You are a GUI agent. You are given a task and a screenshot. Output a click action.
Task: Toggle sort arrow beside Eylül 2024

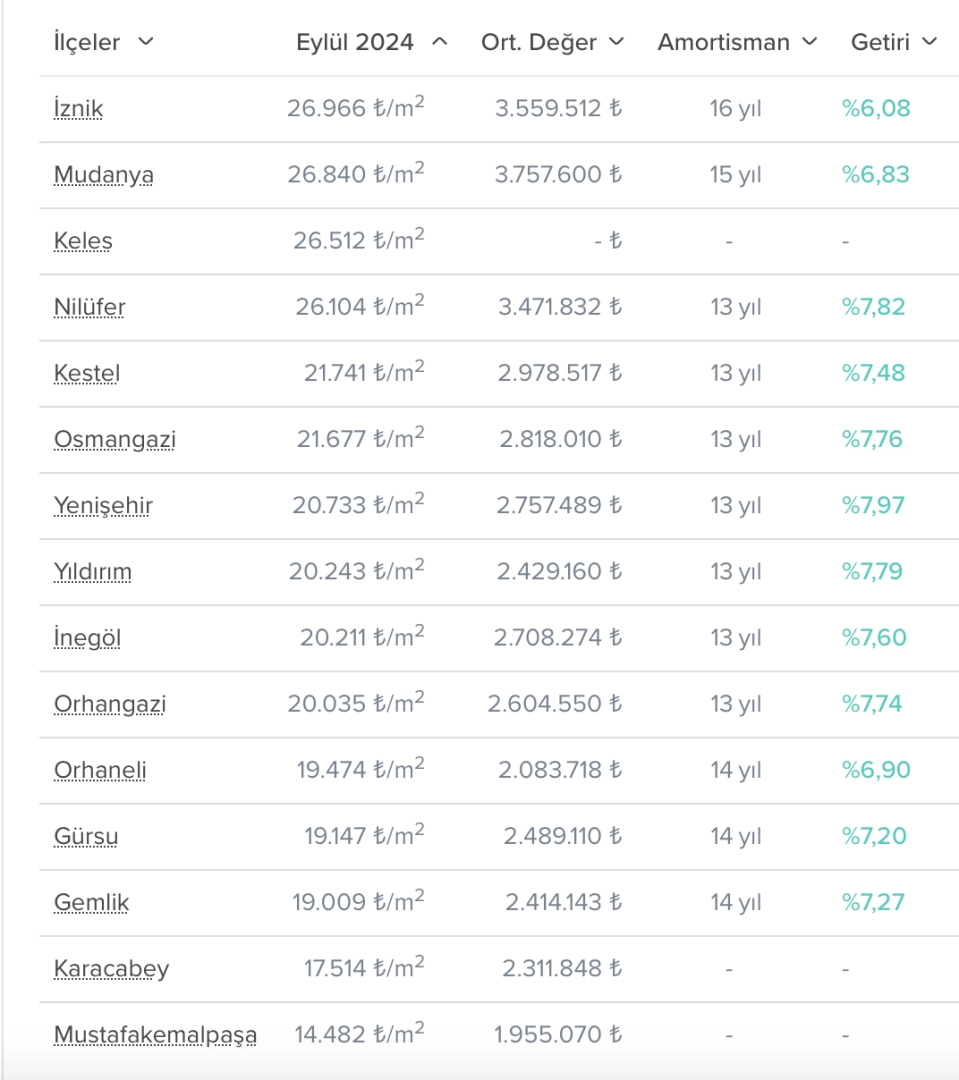coord(440,42)
